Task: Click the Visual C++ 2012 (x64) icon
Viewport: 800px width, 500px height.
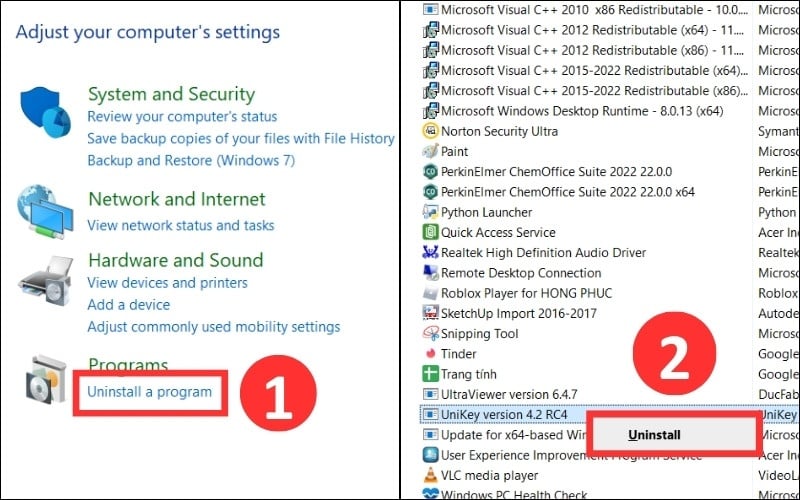Action: (x=430, y=30)
